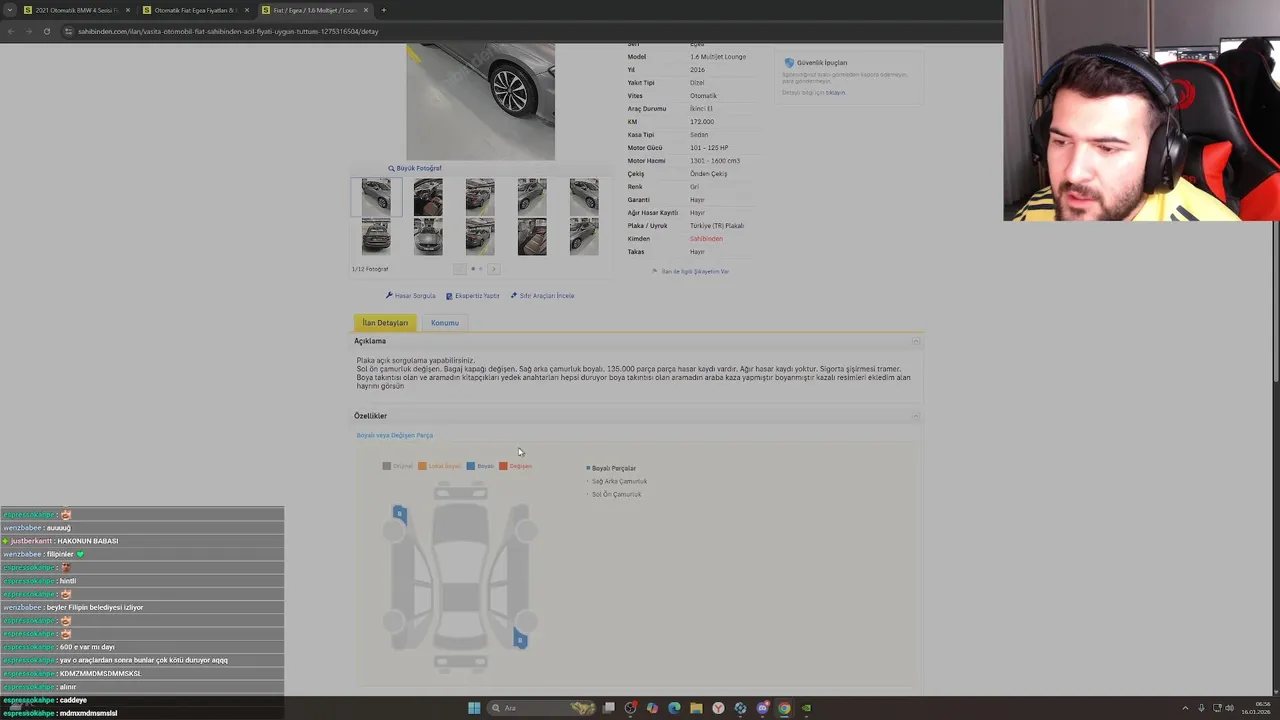The width and height of the screenshot is (1280, 720).
Task: Open a new browser tab
Action: click(384, 10)
